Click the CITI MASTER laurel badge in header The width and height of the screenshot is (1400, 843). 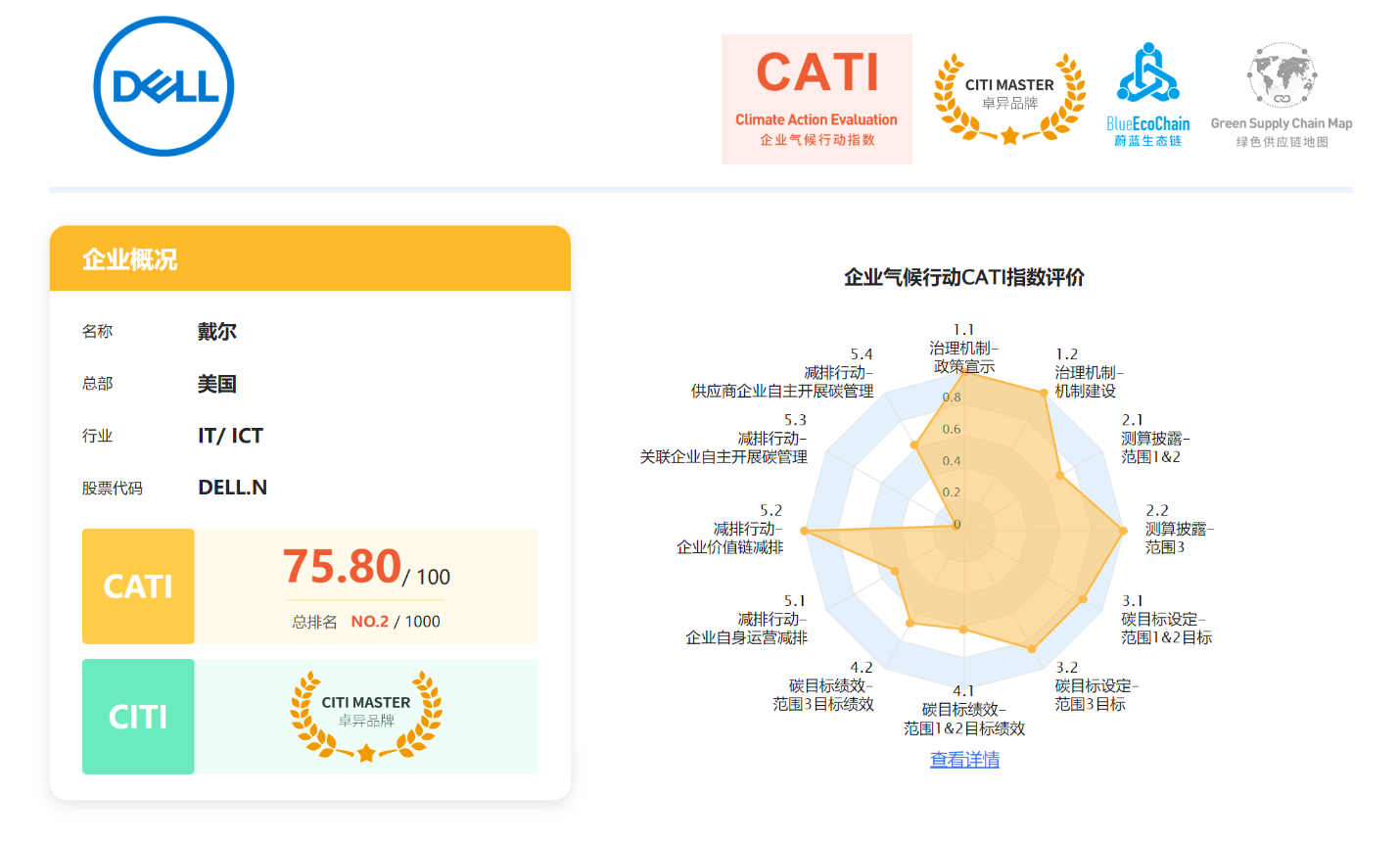[x=1009, y=98]
